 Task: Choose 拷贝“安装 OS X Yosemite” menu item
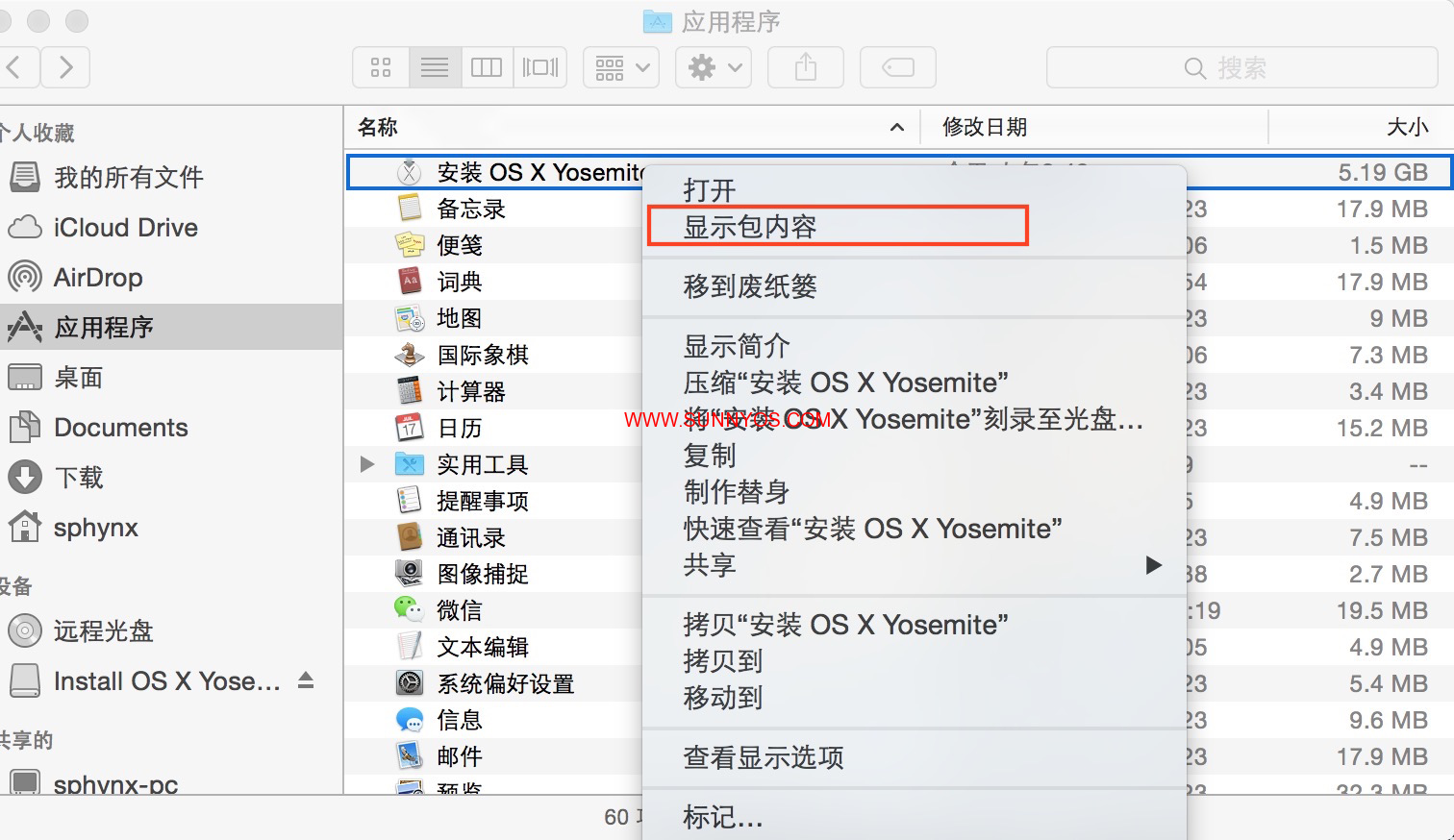coord(915,625)
